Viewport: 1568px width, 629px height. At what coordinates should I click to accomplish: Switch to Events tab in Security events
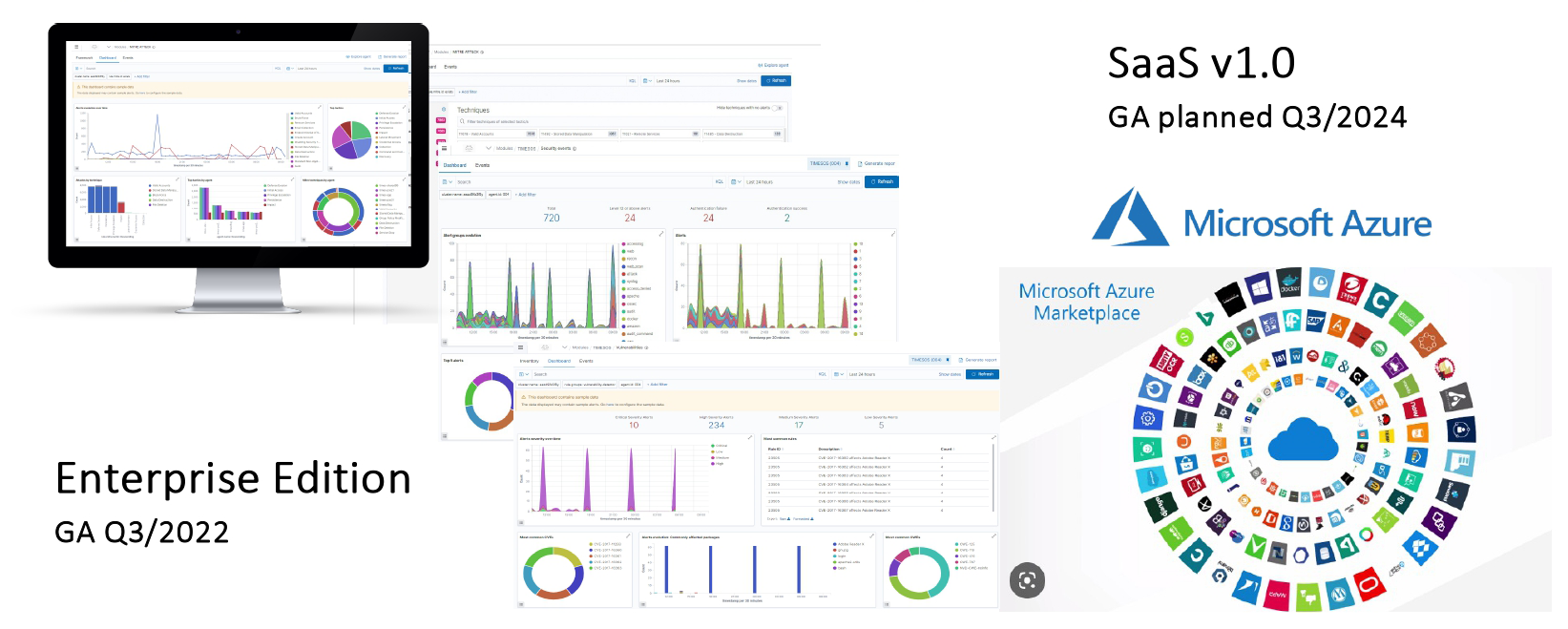coord(483,165)
